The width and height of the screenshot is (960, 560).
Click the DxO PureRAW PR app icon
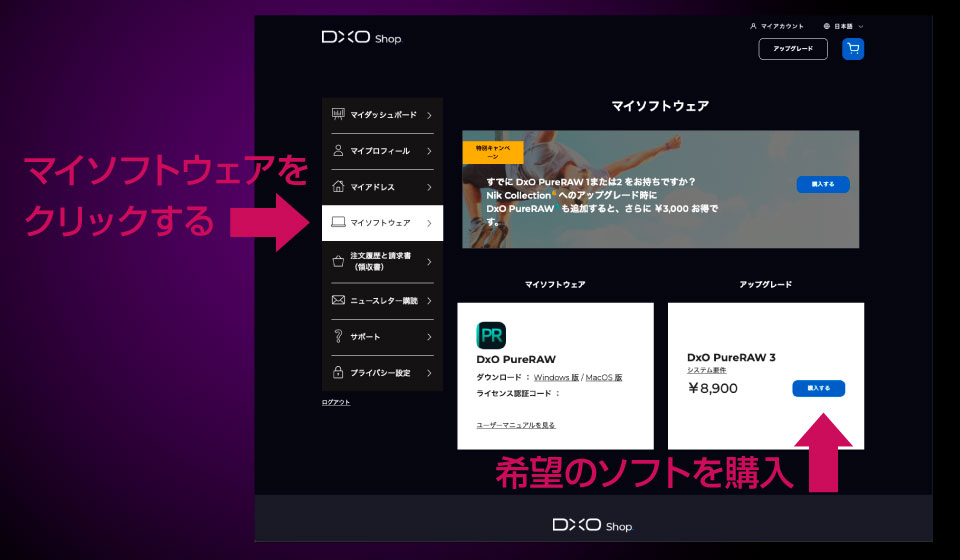click(x=491, y=335)
